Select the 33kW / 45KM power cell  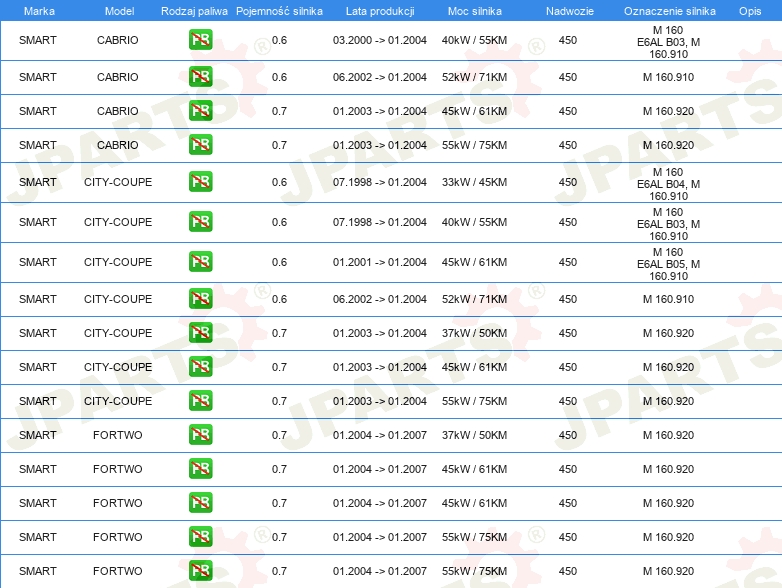474,182
